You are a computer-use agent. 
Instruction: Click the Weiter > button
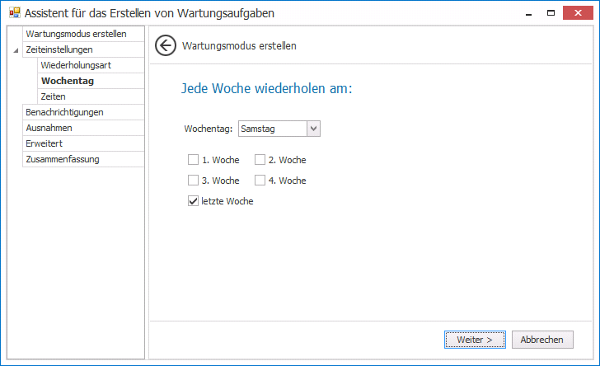click(x=474, y=340)
